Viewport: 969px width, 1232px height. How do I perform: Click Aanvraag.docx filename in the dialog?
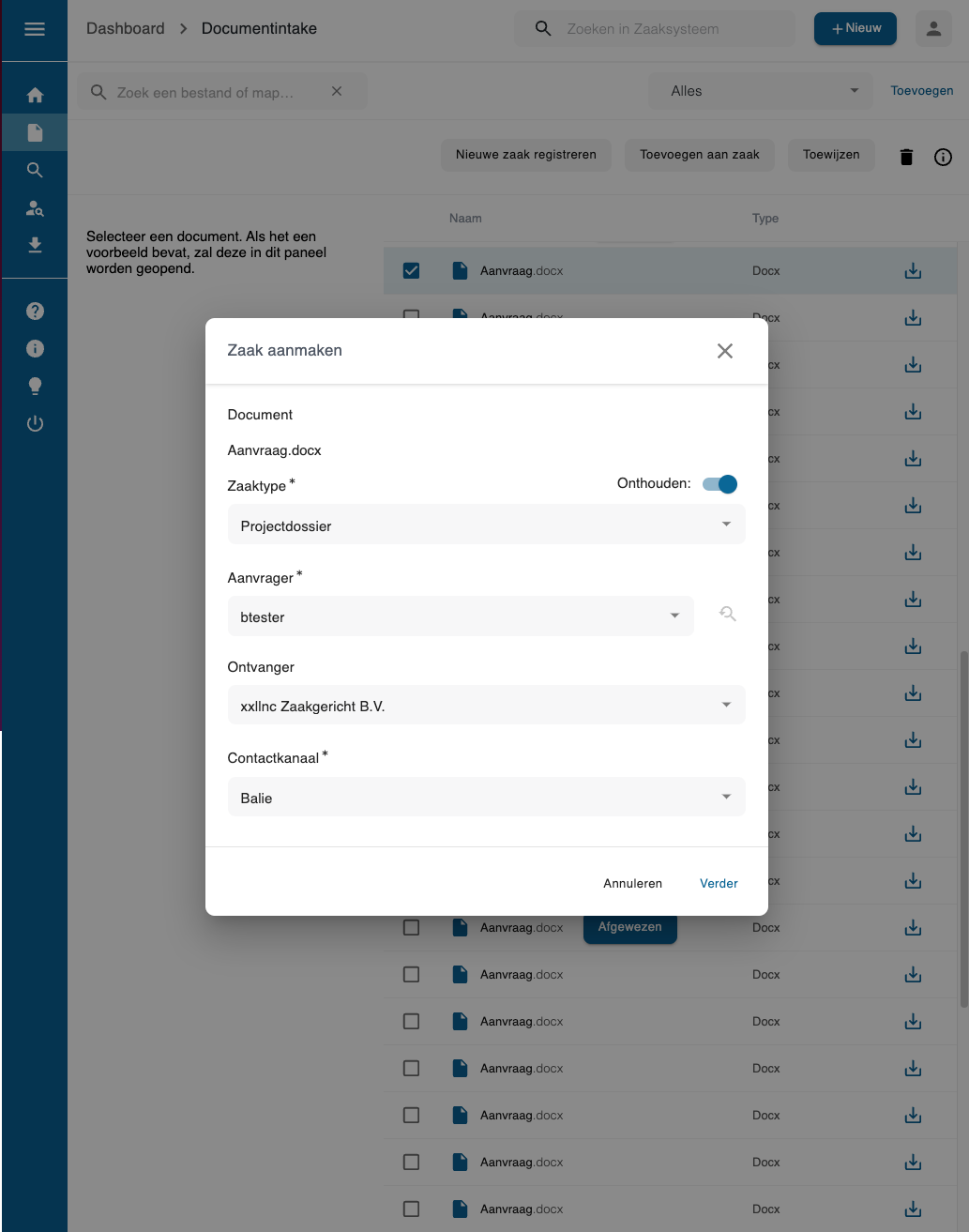pyautogui.click(x=275, y=450)
